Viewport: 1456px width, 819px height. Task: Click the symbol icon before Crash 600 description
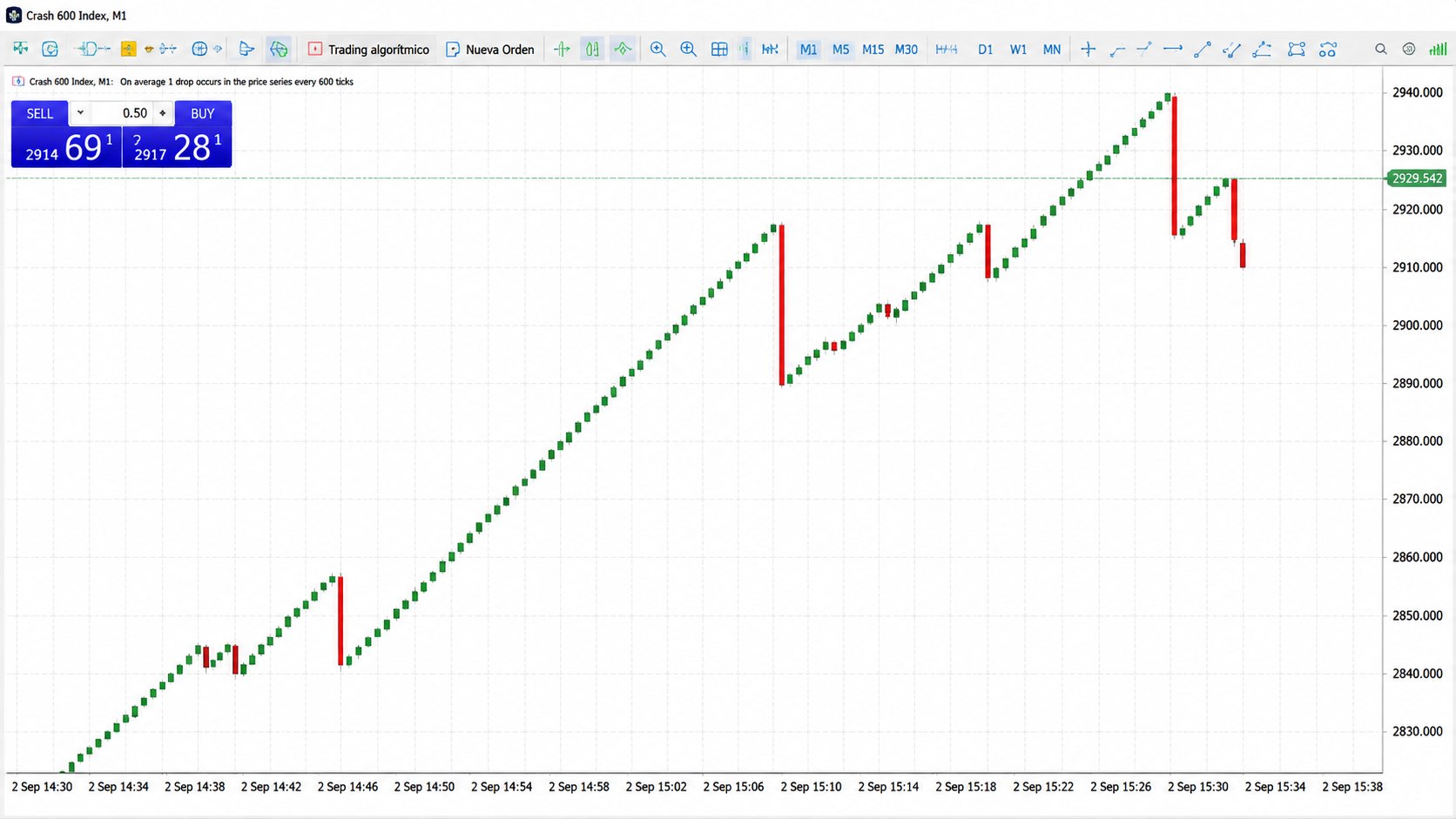coord(18,81)
